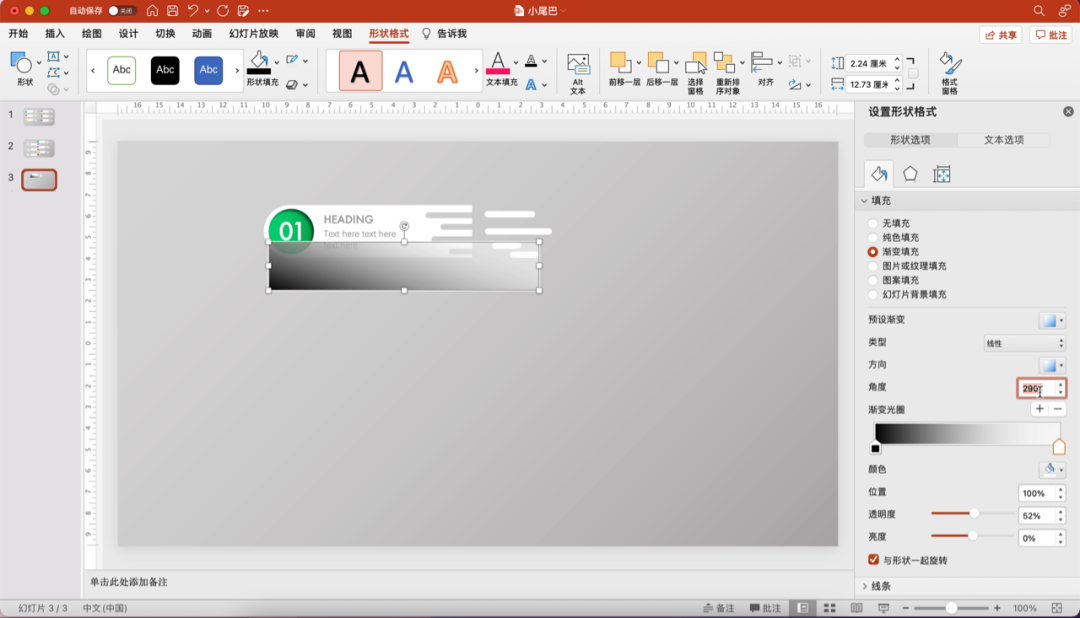Screen dimensions: 1080x618
Task: Click Reorder Objects (重新排序对象) icon
Action: (724, 63)
